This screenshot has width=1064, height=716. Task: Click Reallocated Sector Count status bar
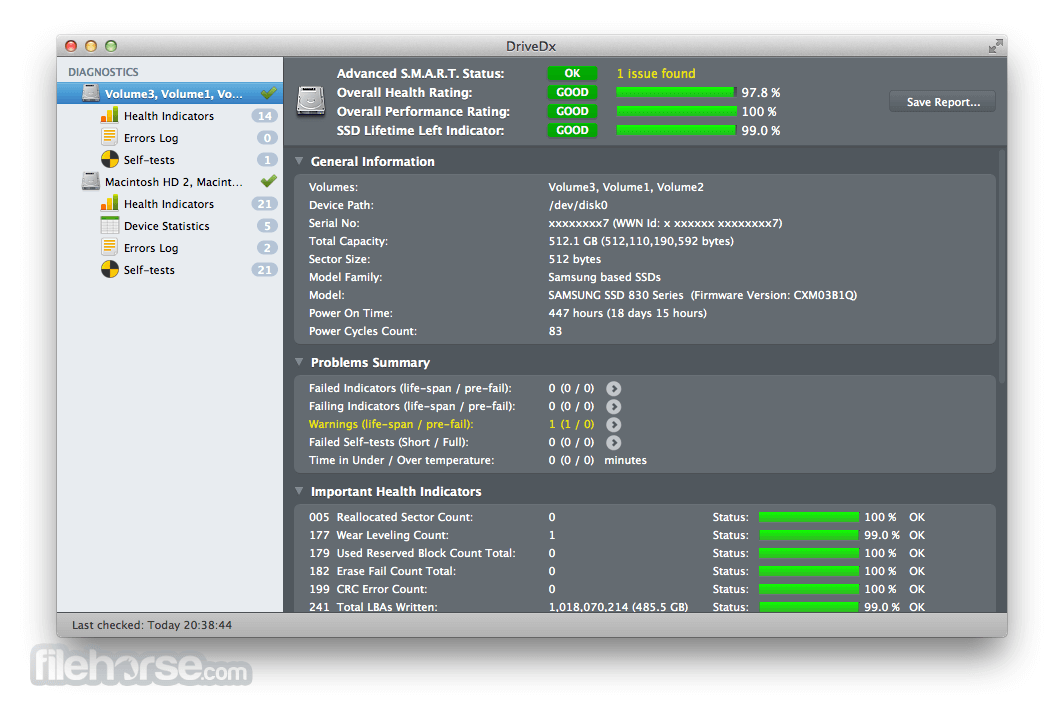point(809,517)
